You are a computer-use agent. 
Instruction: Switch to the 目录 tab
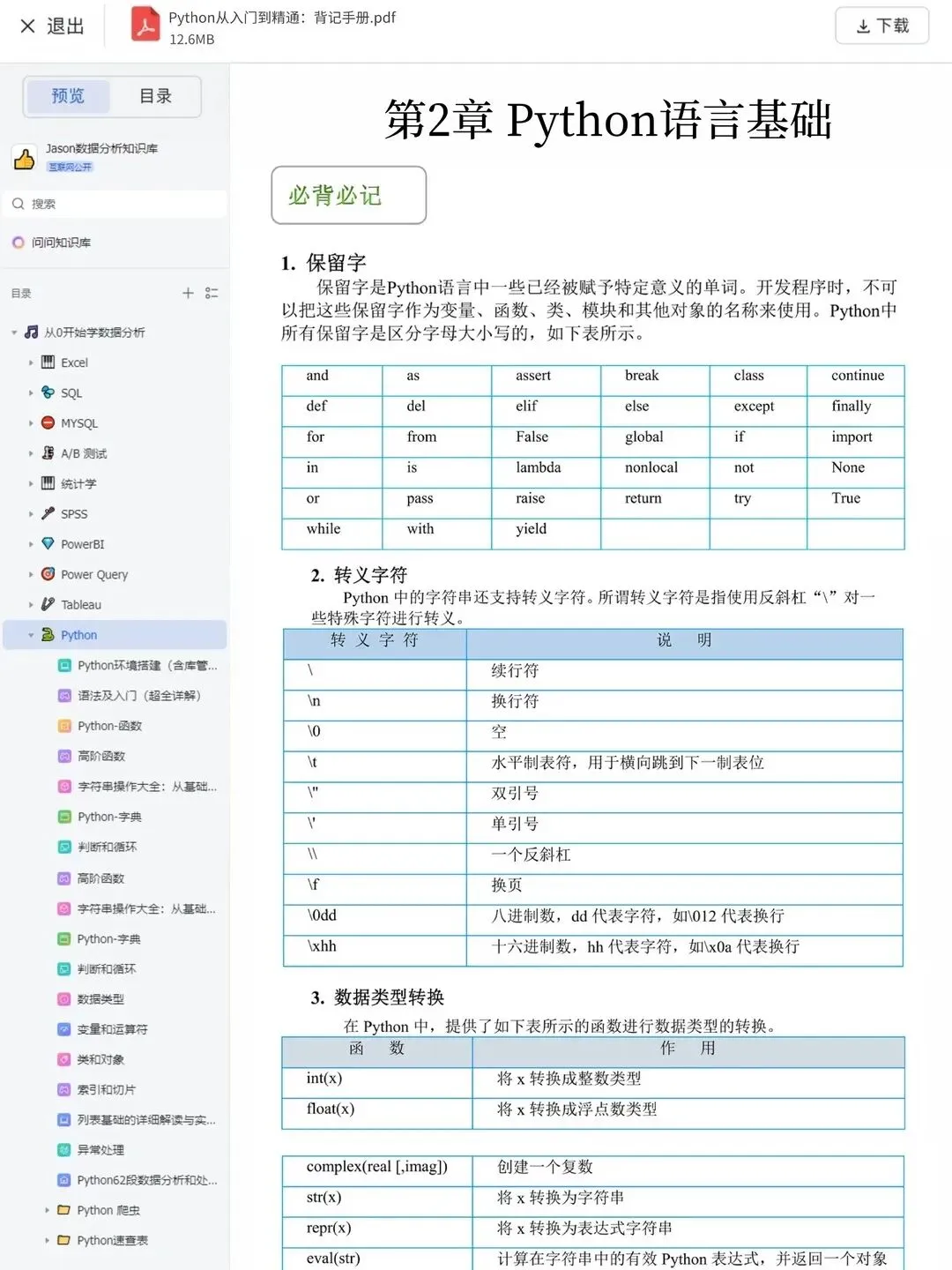tap(155, 96)
